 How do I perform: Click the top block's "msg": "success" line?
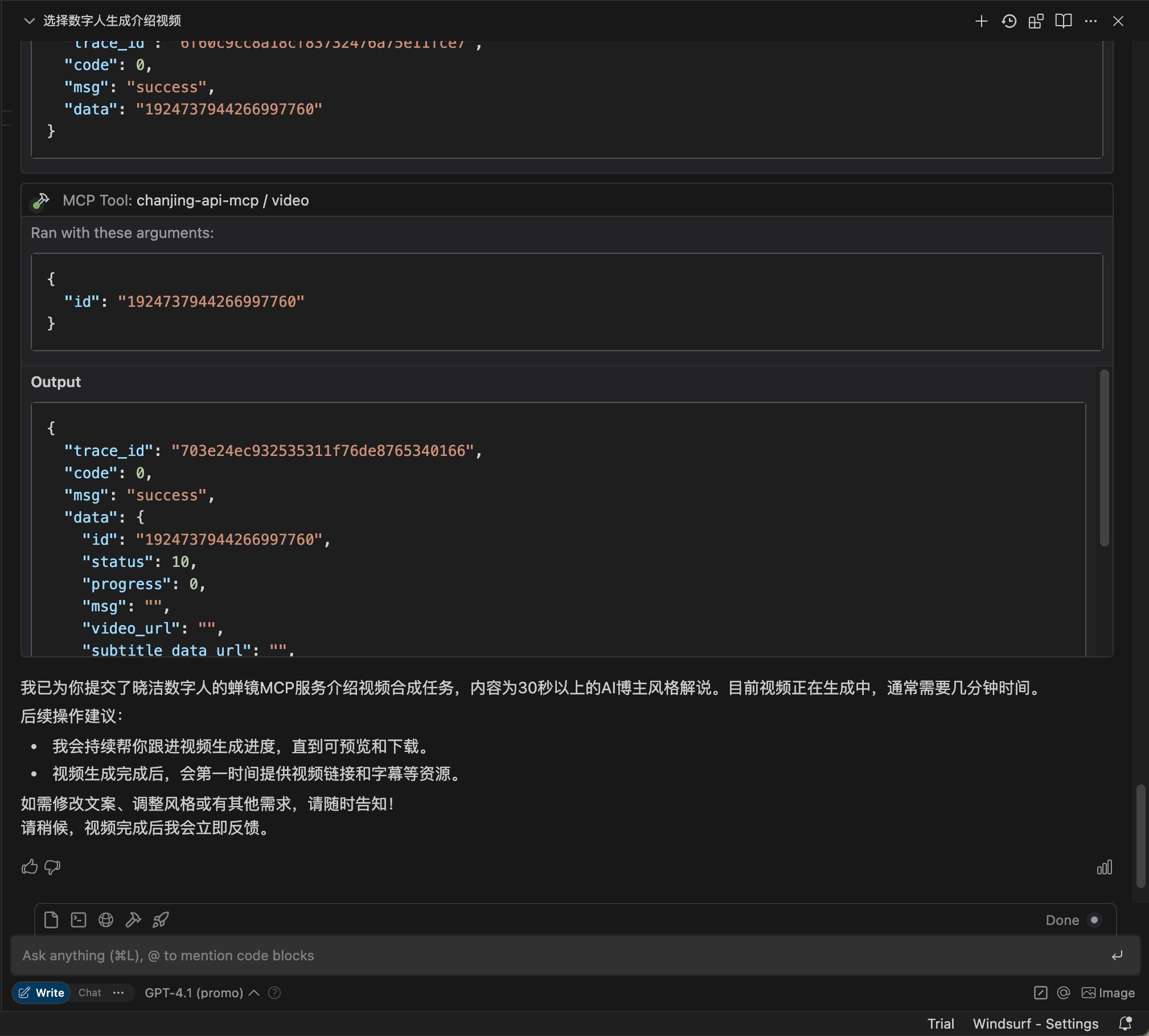[139, 87]
